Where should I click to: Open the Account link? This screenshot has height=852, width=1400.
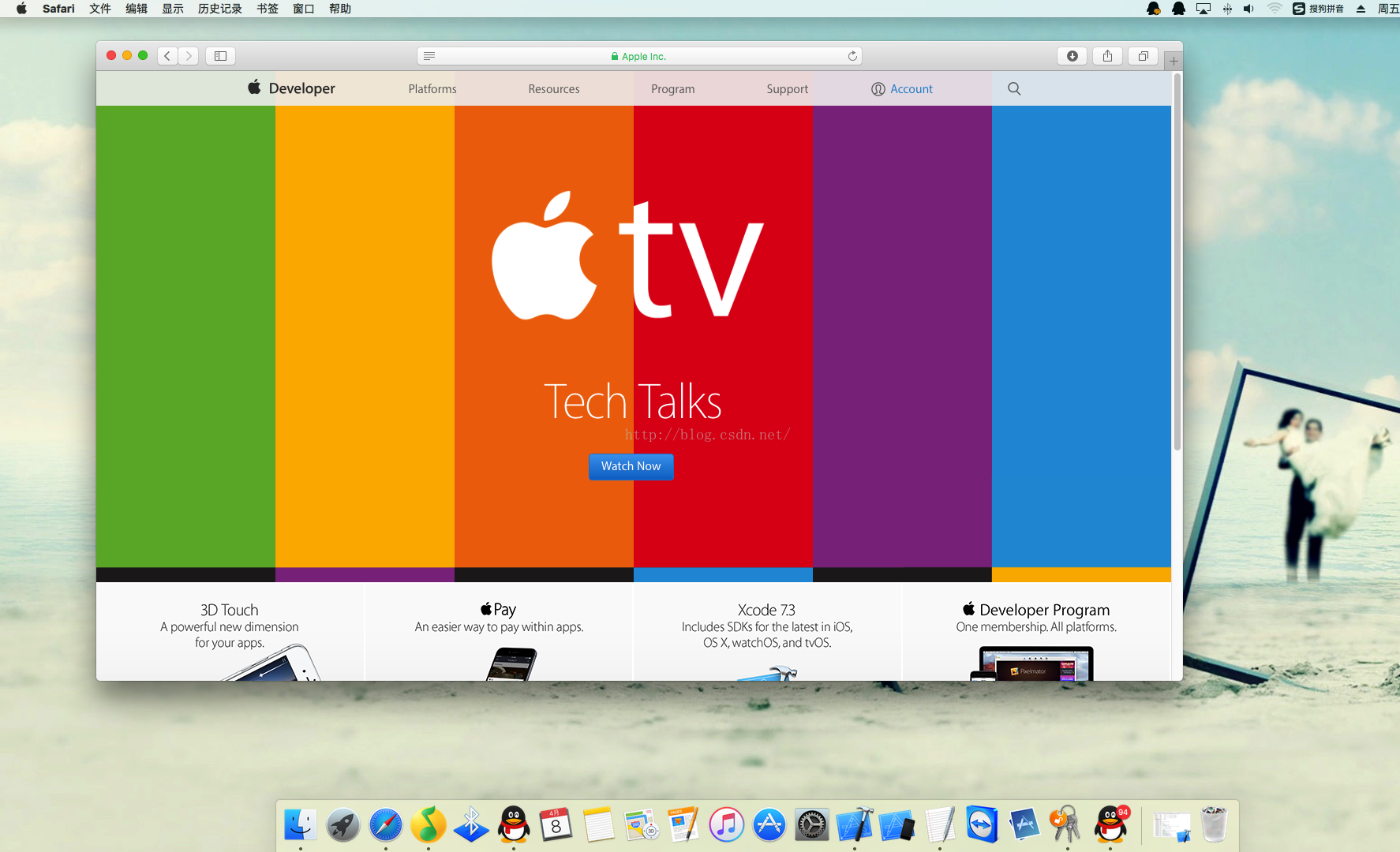902,89
